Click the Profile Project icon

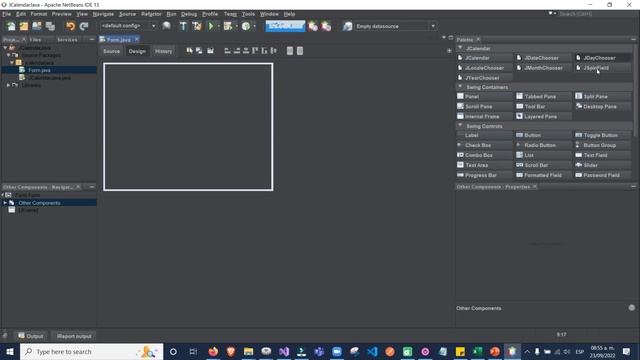246,26
